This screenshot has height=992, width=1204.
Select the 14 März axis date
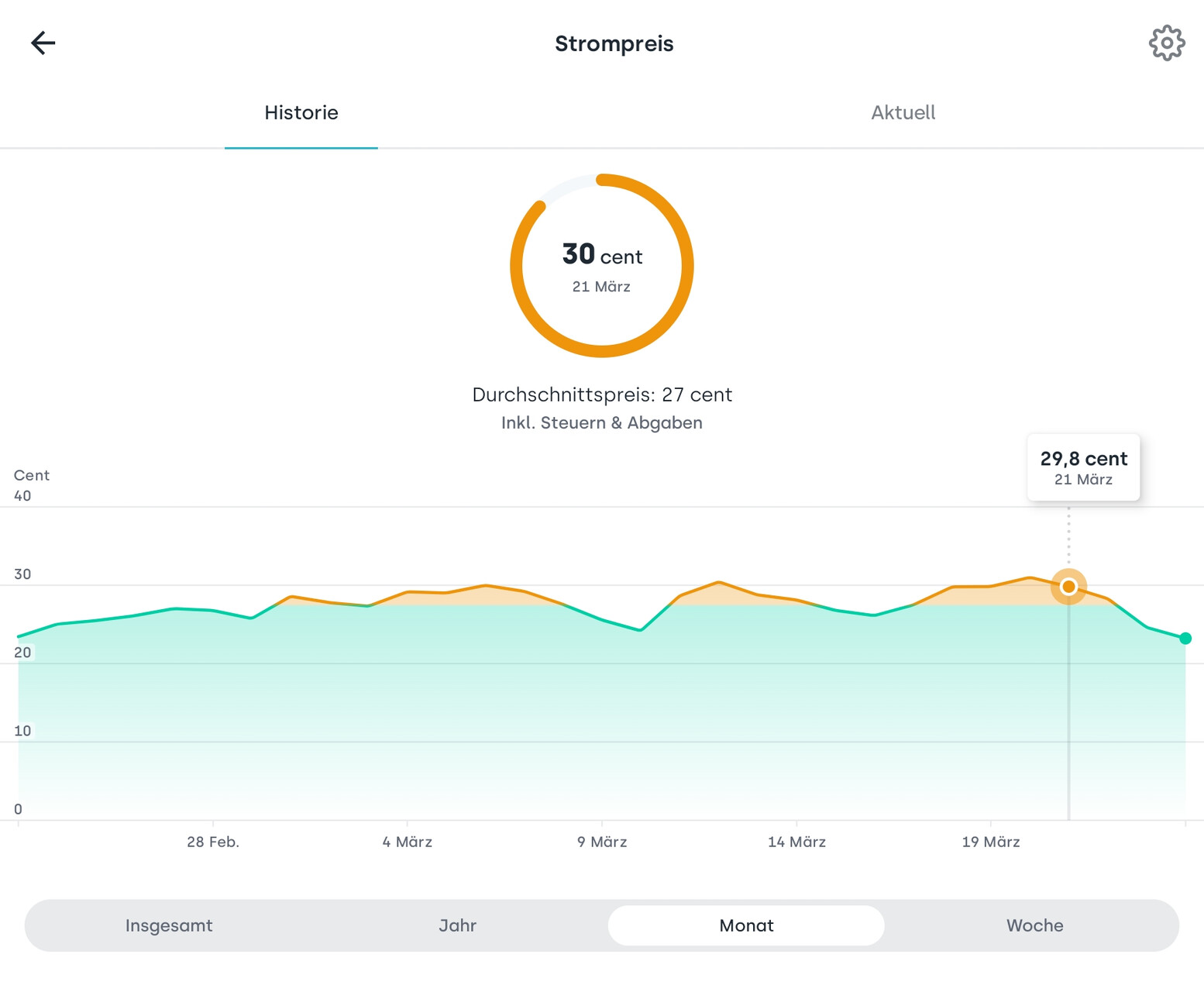796,842
